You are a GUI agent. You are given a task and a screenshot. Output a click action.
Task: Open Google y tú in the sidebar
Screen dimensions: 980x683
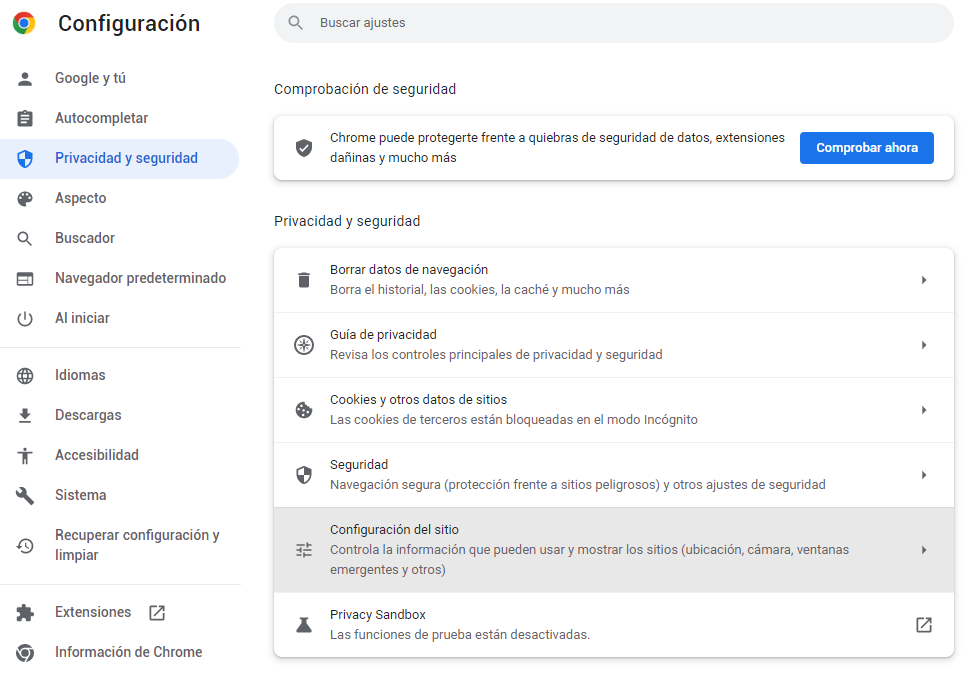119,79
